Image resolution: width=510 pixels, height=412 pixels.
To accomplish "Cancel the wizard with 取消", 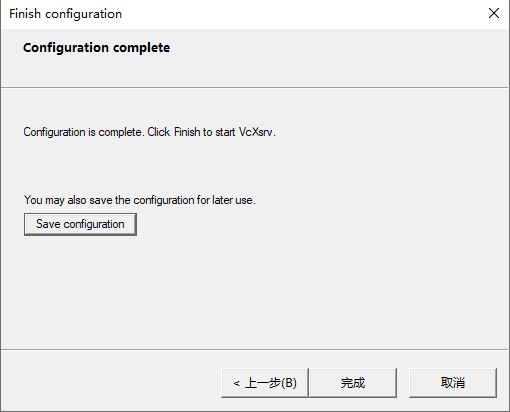I will tap(453, 383).
